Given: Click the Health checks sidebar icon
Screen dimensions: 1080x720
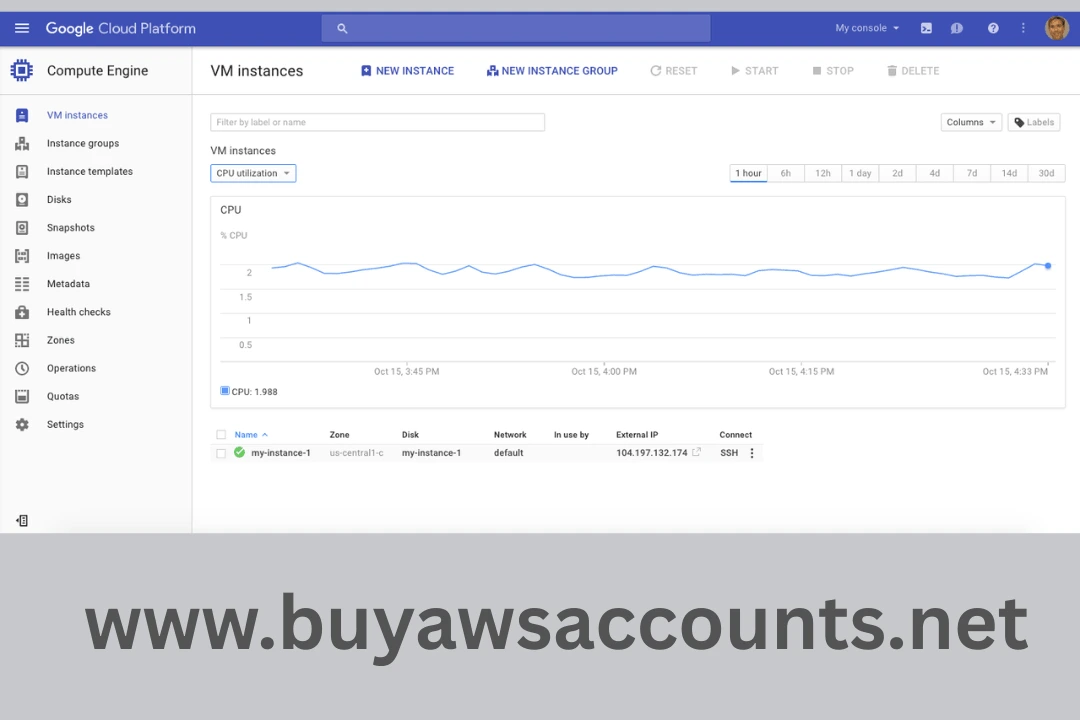Looking at the screenshot, I should coord(22,312).
